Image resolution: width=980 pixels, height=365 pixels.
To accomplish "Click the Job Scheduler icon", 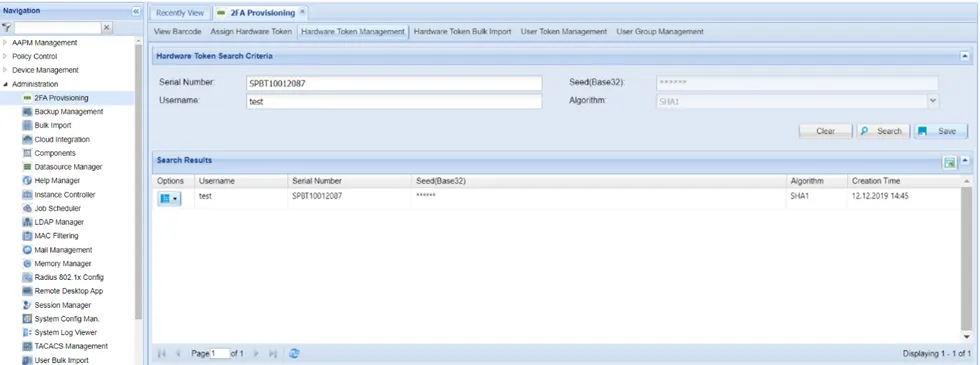I will 27,208.
